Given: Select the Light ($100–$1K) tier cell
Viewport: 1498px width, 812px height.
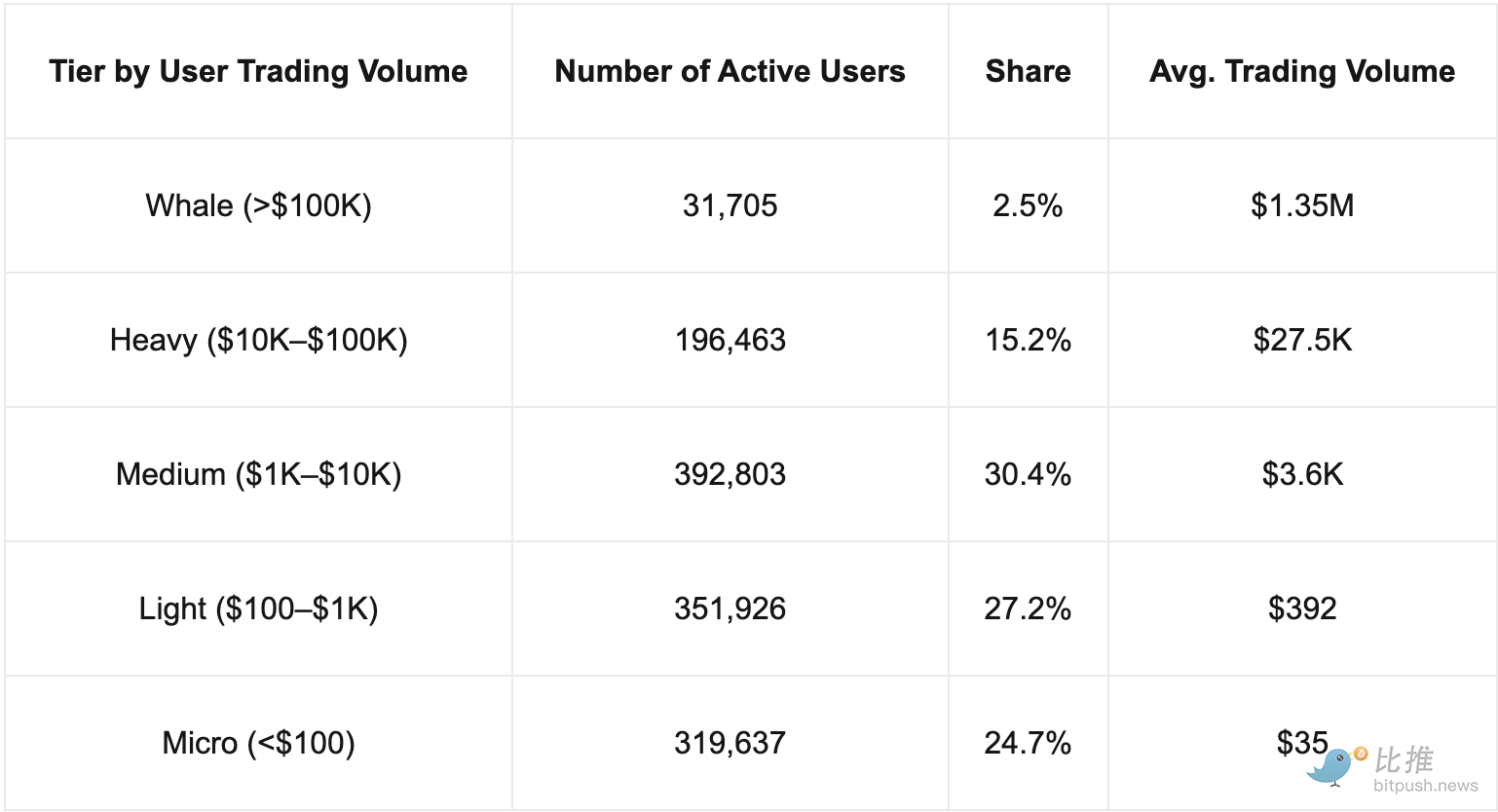Looking at the screenshot, I should pyautogui.click(x=258, y=609).
